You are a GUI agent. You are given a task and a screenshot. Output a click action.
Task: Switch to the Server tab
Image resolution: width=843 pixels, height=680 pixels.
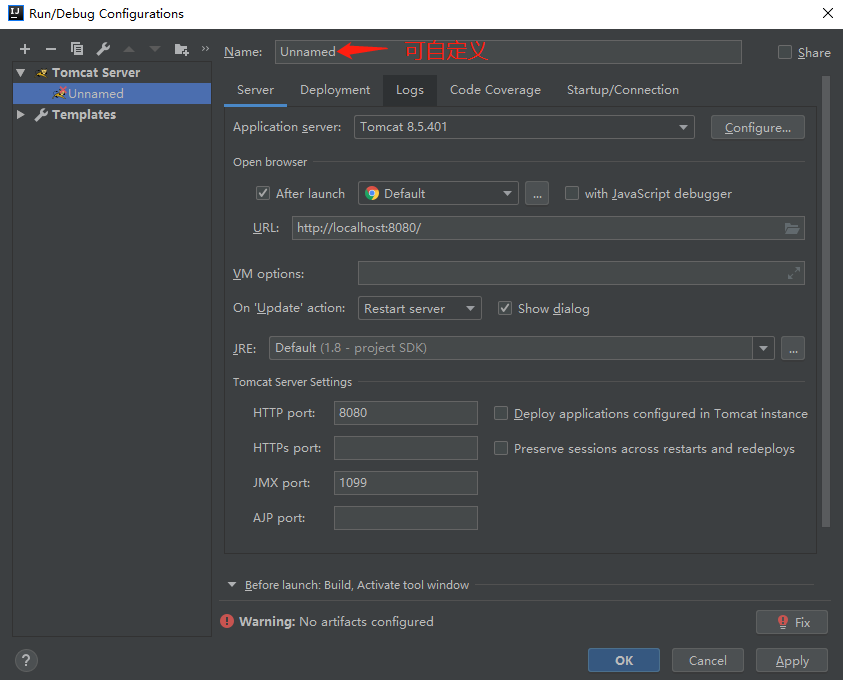pos(255,90)
